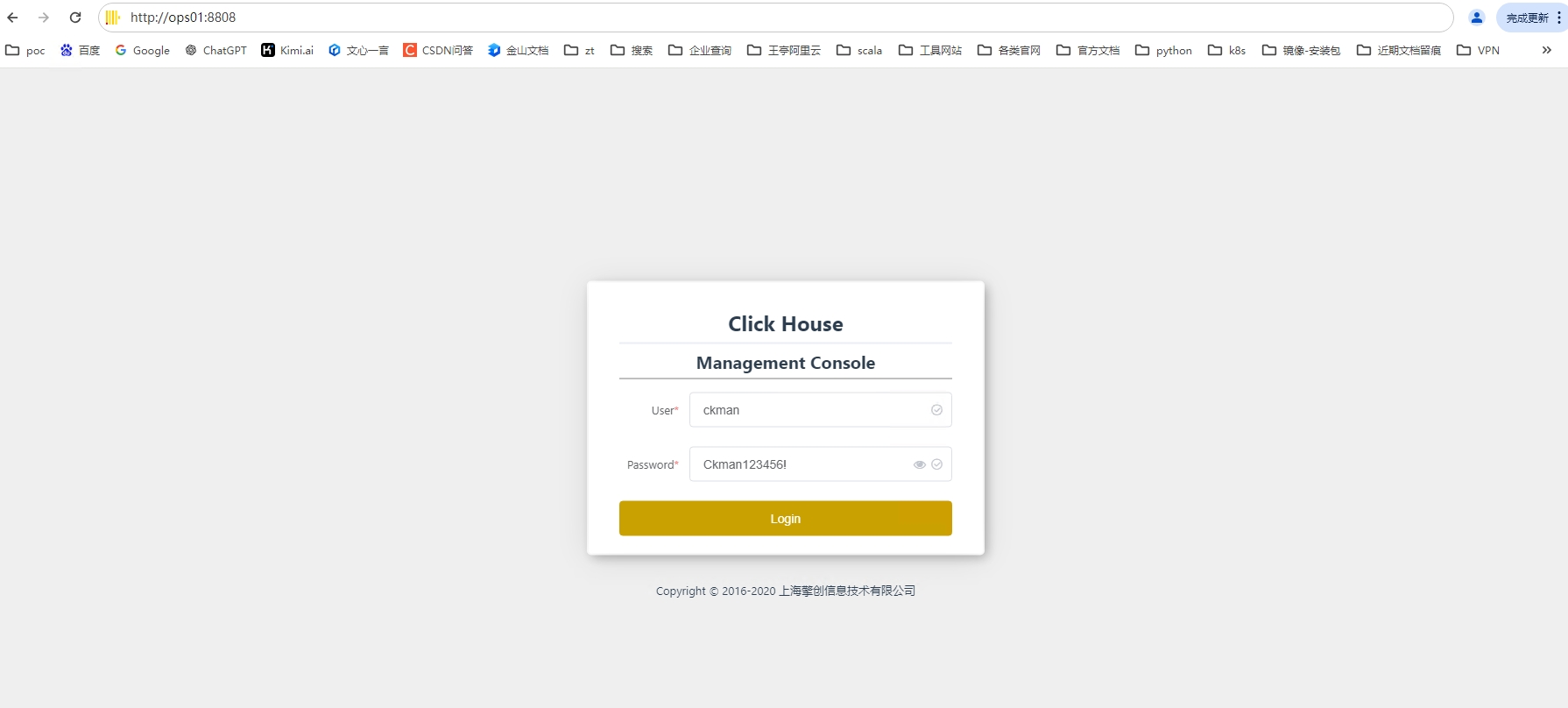Open the 王亭阿里云 bookmark folder

point(784,50)
